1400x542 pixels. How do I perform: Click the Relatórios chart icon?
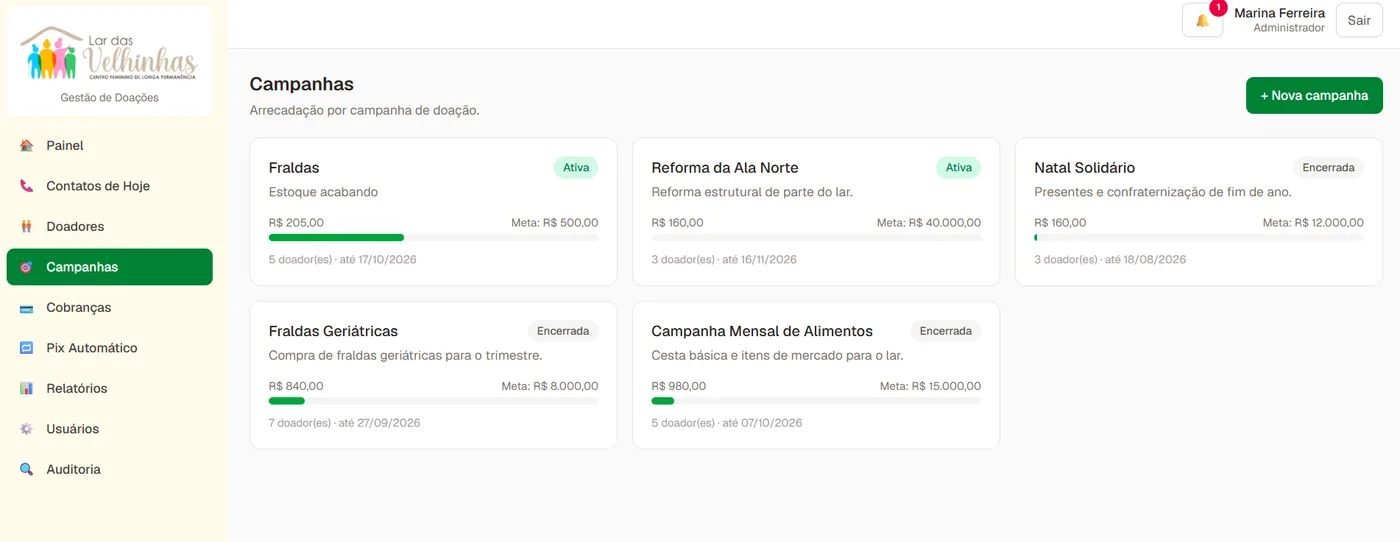(27, 388)
